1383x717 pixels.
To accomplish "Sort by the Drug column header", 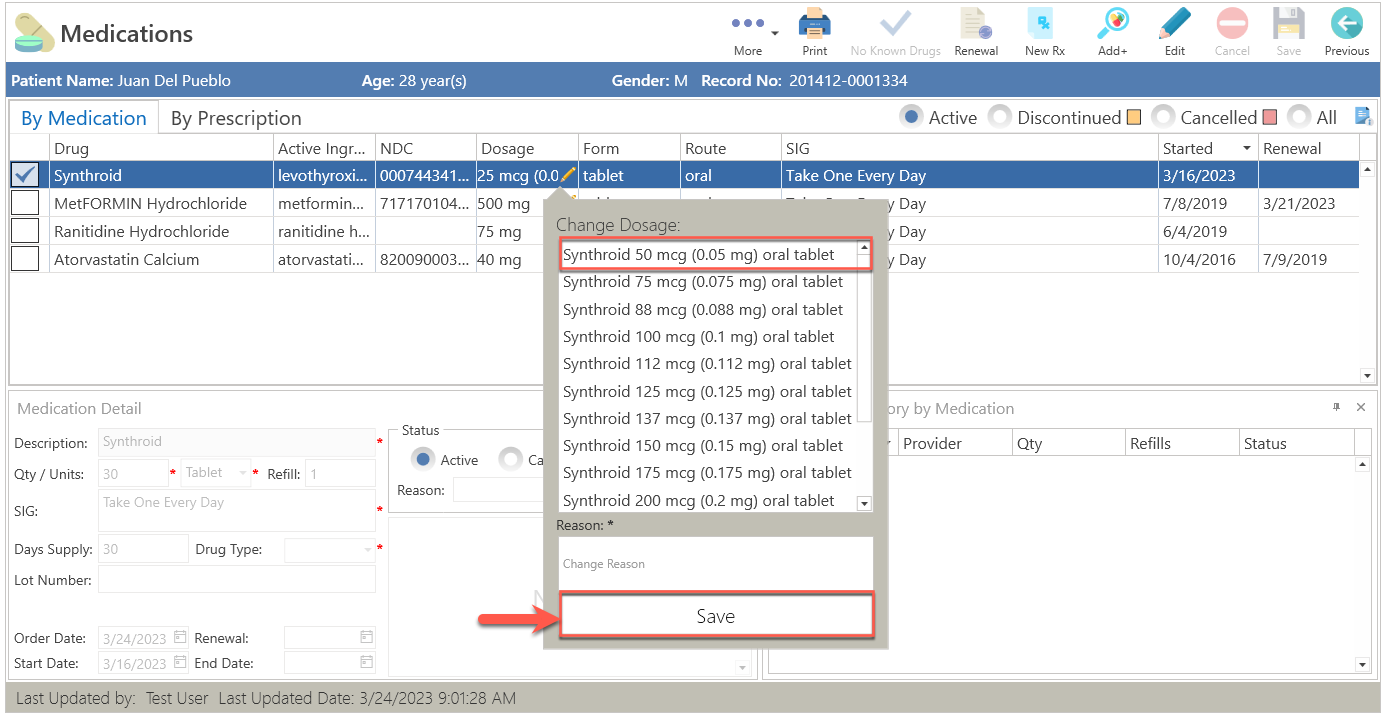I will pos(161,148).
